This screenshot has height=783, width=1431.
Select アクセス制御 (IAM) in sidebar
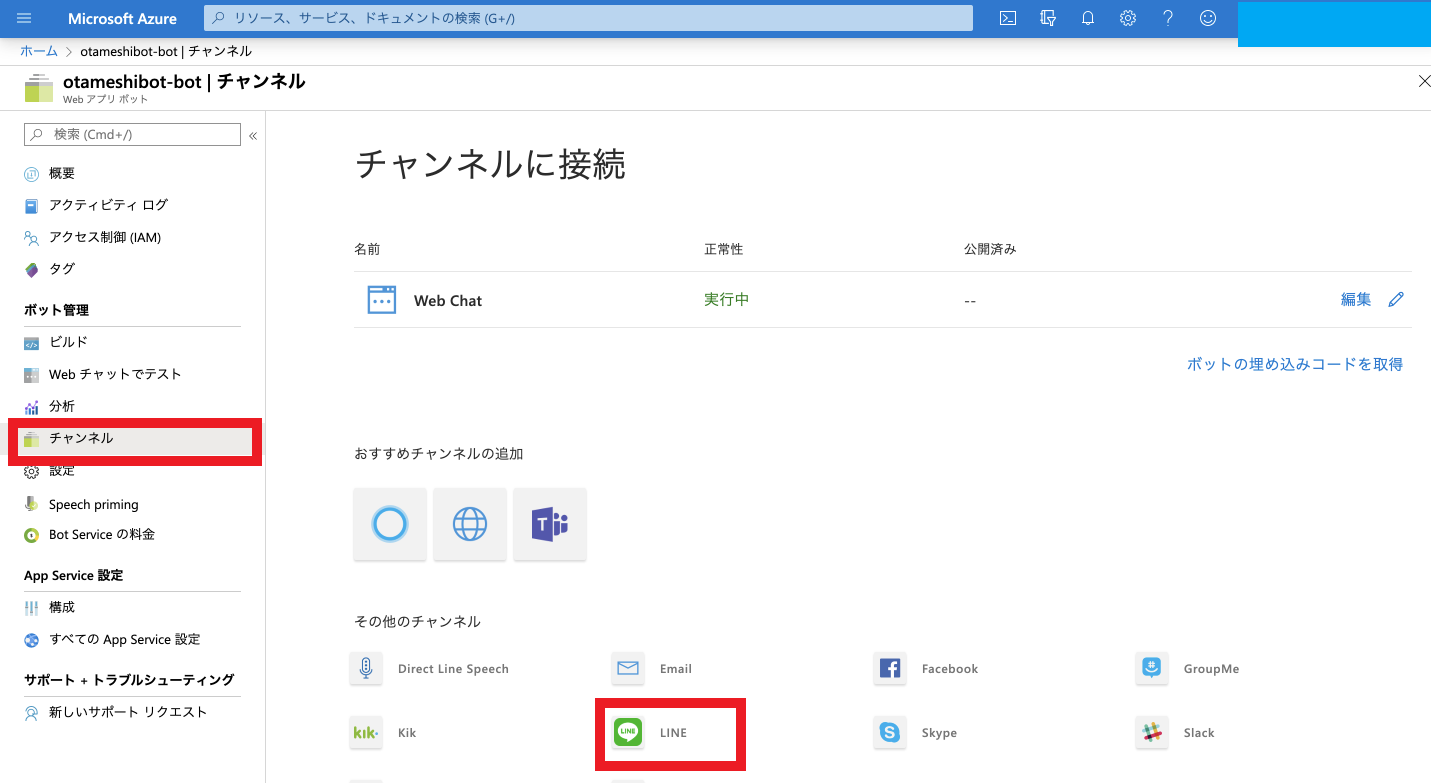104,237
